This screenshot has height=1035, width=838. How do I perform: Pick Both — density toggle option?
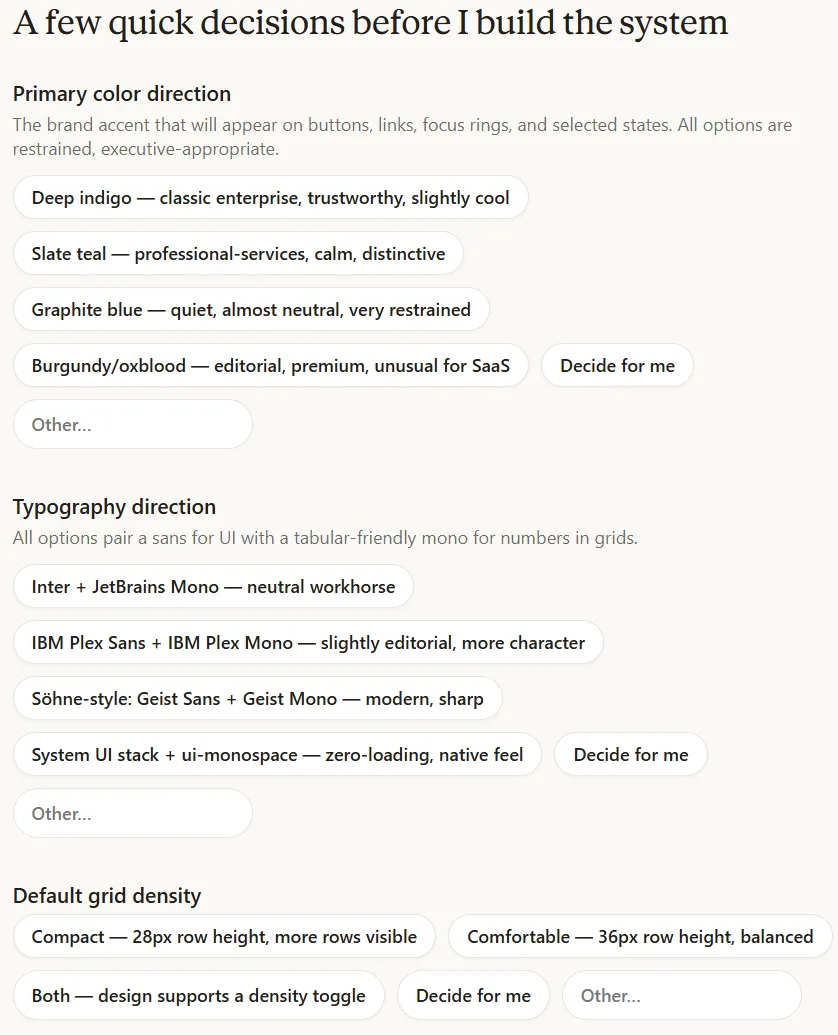click(x=199, y=995)
